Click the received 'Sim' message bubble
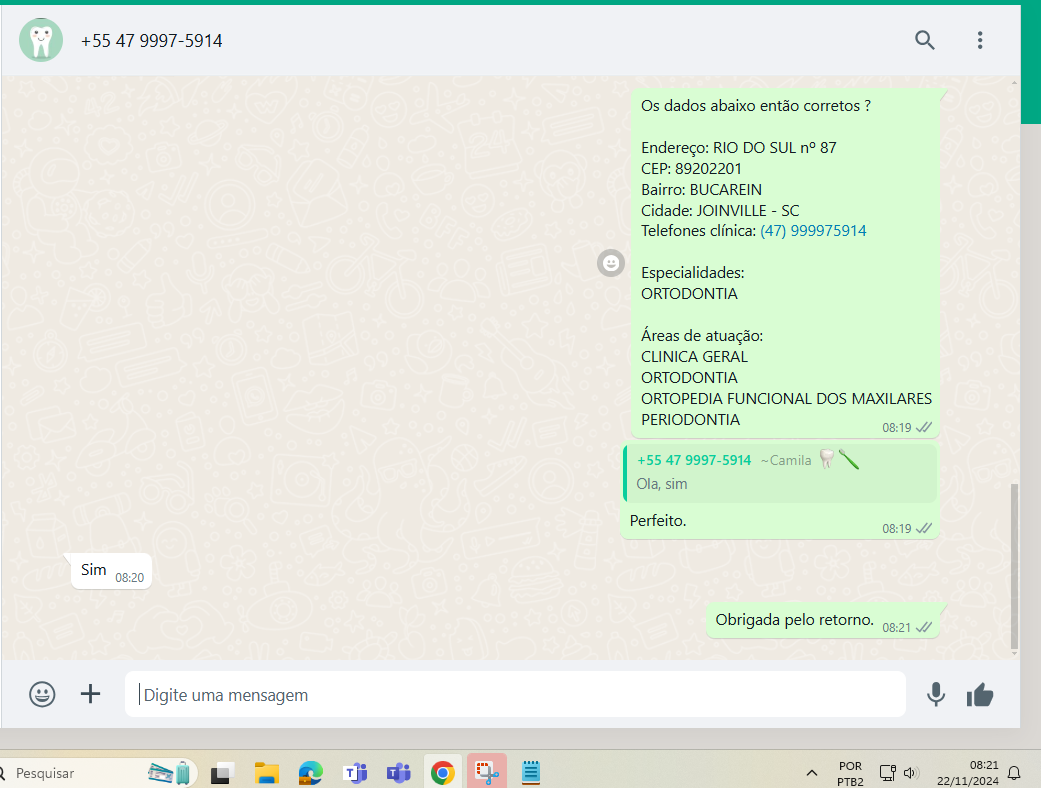Viewport: 1041px width, 788px height. (x=111, y=571)
